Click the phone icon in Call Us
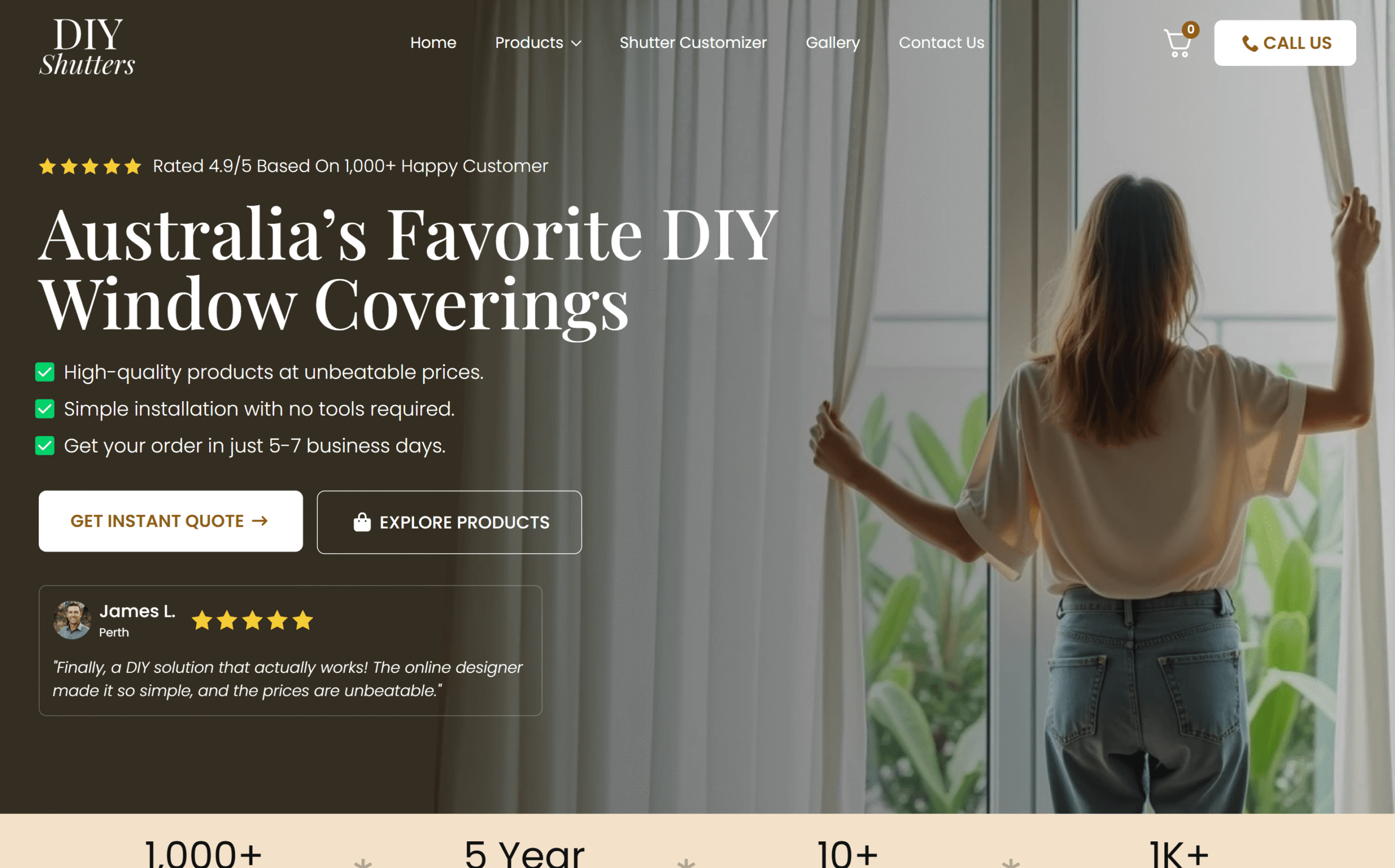The image size is (1395, 868). tap(1250, 44)
